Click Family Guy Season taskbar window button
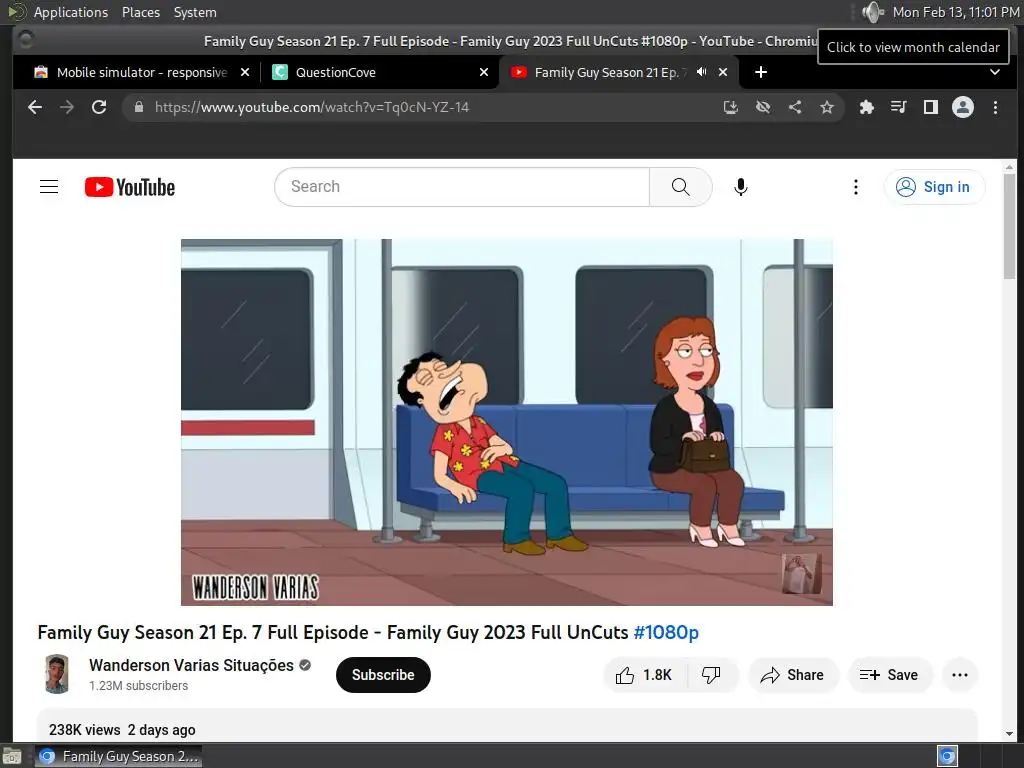The width and height of the screenshot is (1024, 768). coord(118,756)
